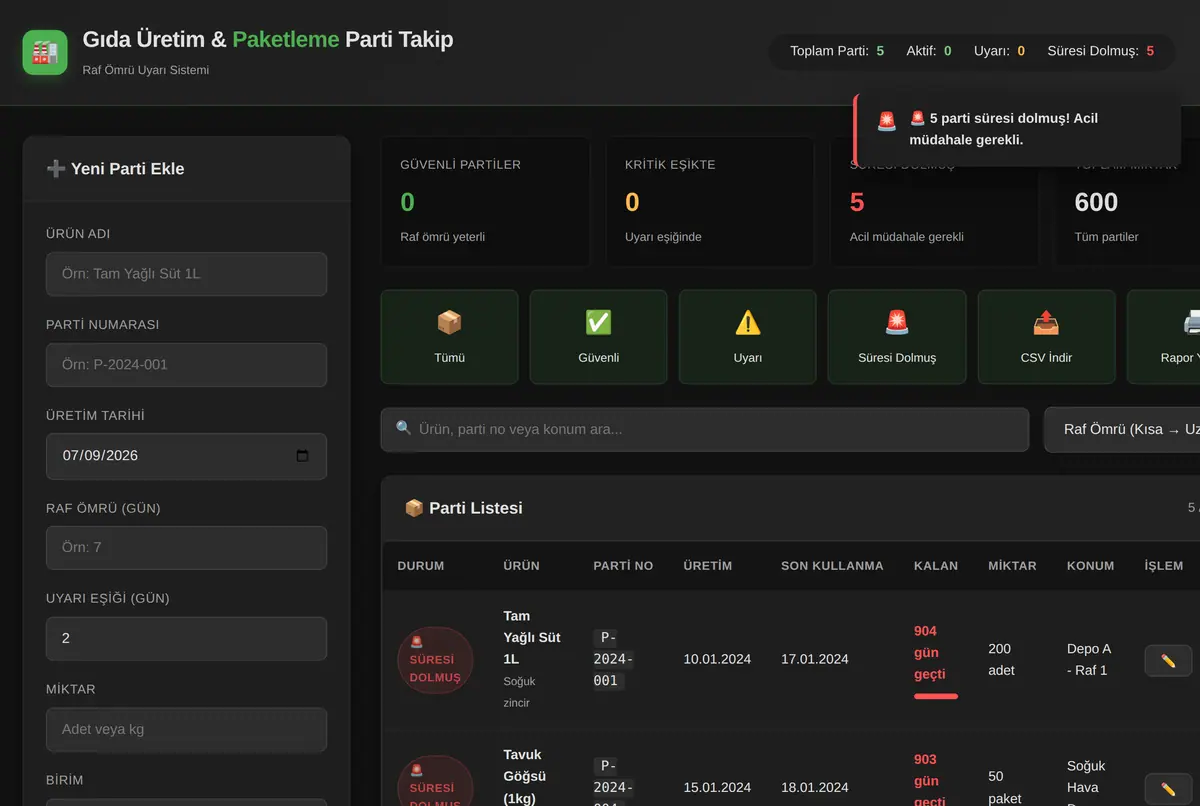
Task: Click batch number P-2024-001
Action: pos(613,659)
